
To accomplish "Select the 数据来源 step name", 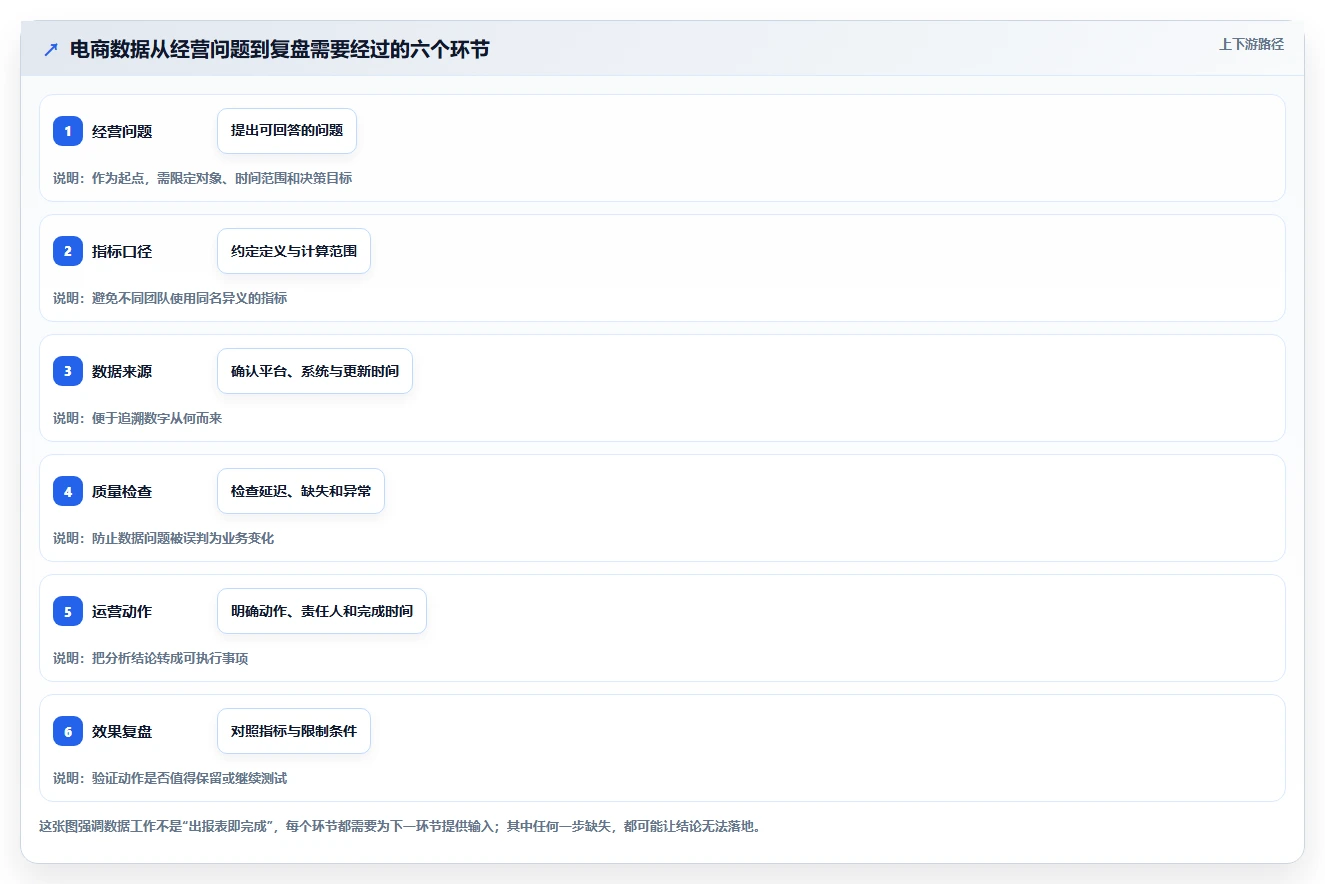I will [x=122, y=371].
